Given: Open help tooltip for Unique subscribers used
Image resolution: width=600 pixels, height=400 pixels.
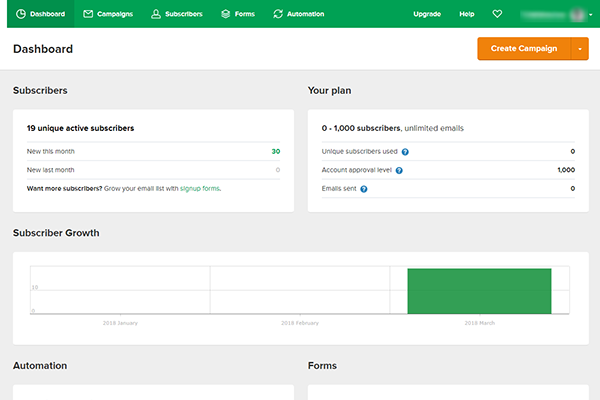Looking at the screenshot, I should [405, 152].
